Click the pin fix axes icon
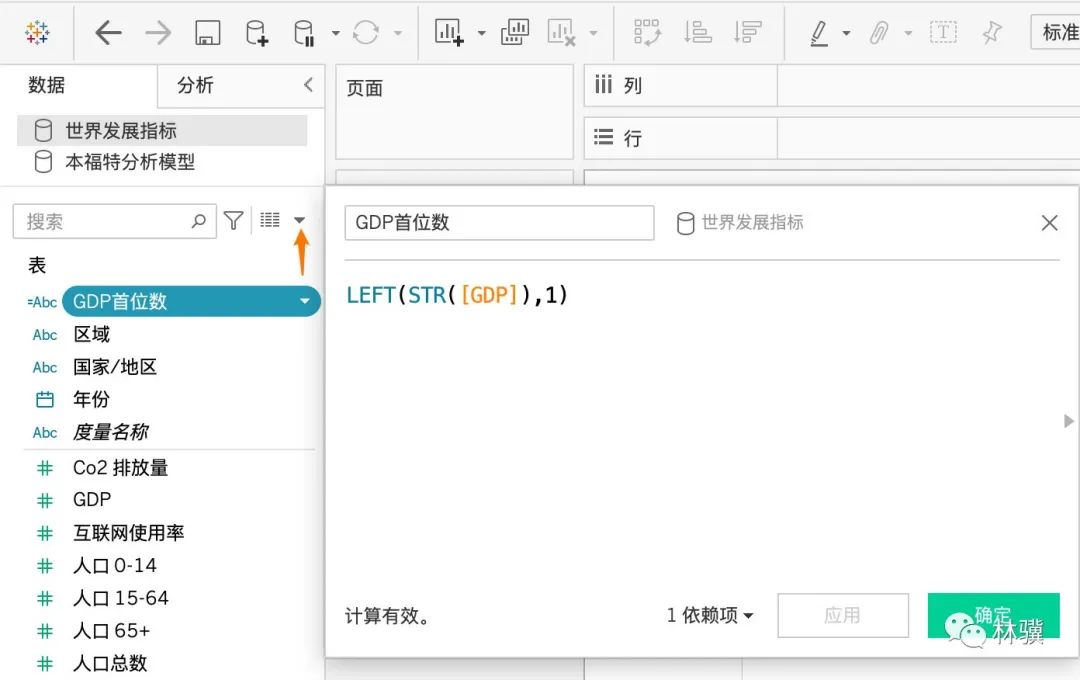Viewport: 1080px width, 680px height. tap(992, 32)
